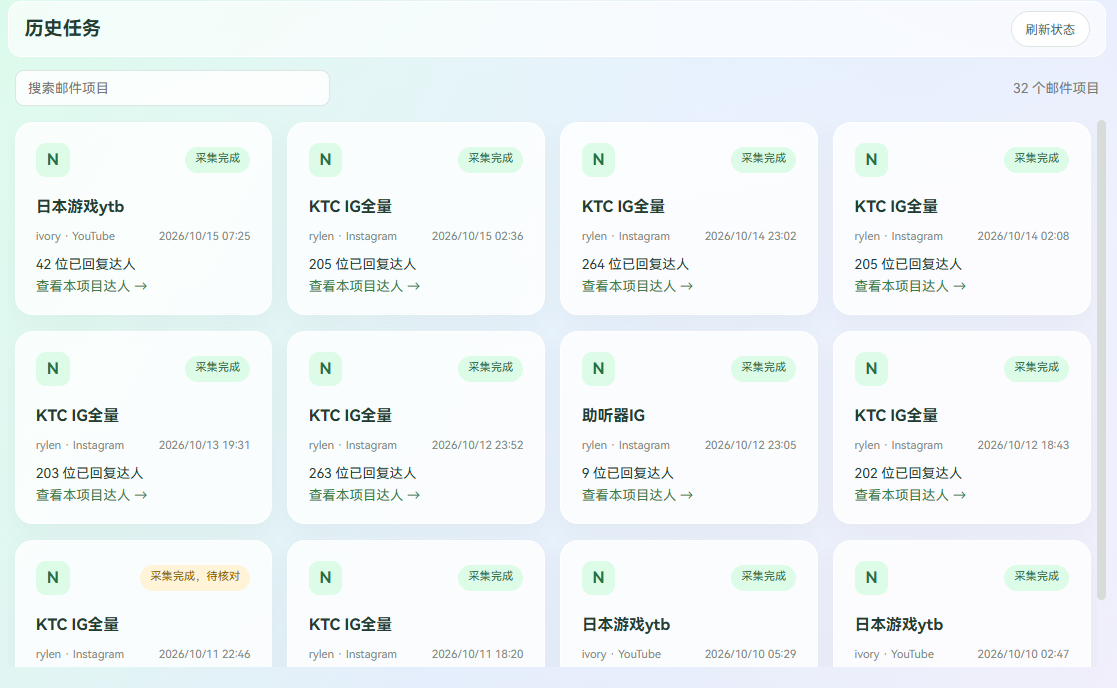
Task: Click the 9 位已回复达人 text
Action: [628, 473]
